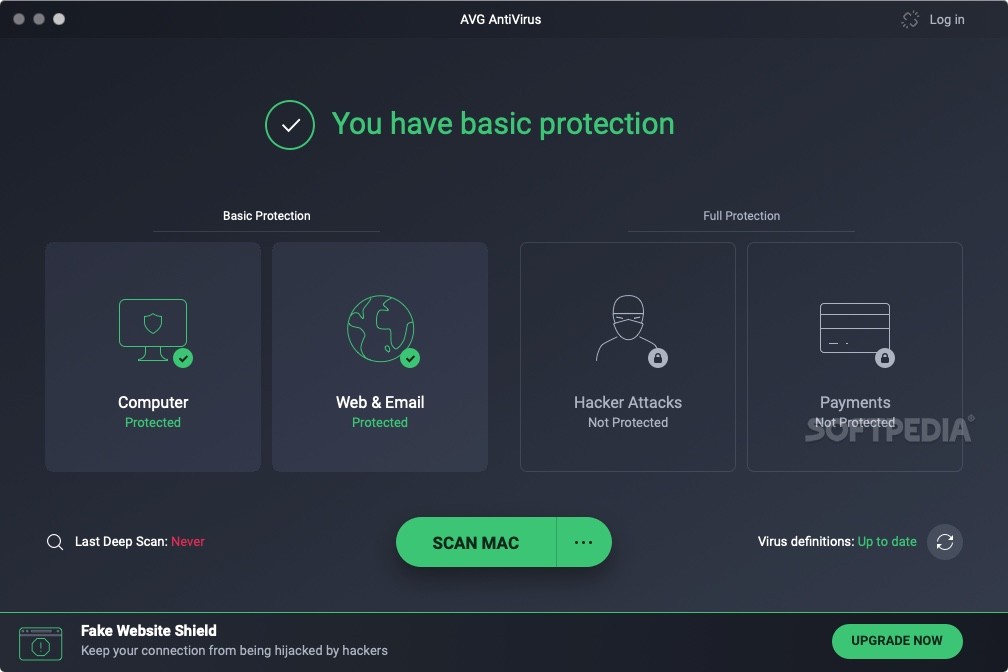Click 'Not Protected' under Hacker Attacks
The image size is (1008, 672).
point(628,422)
